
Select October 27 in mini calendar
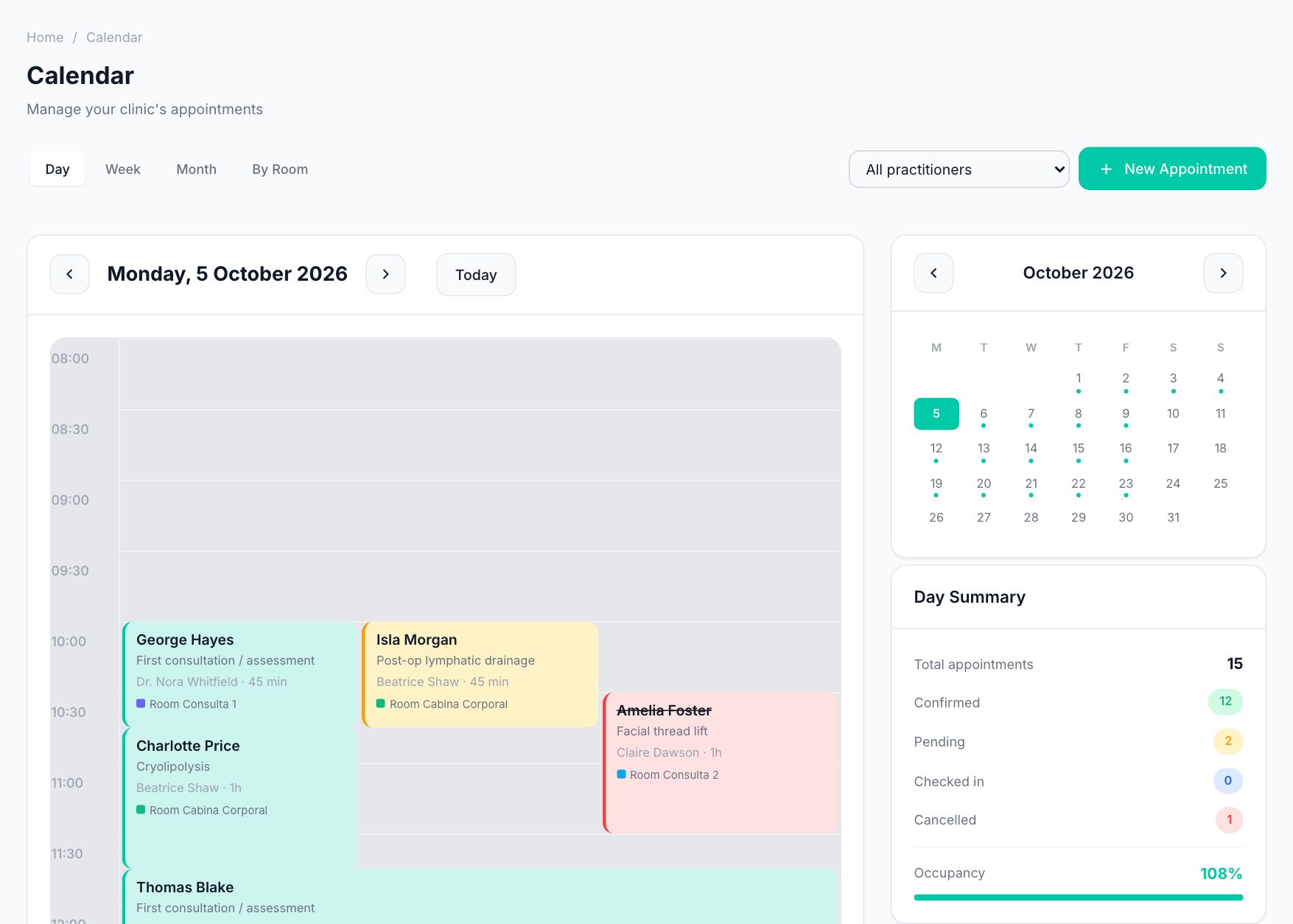tap(984, 518)
